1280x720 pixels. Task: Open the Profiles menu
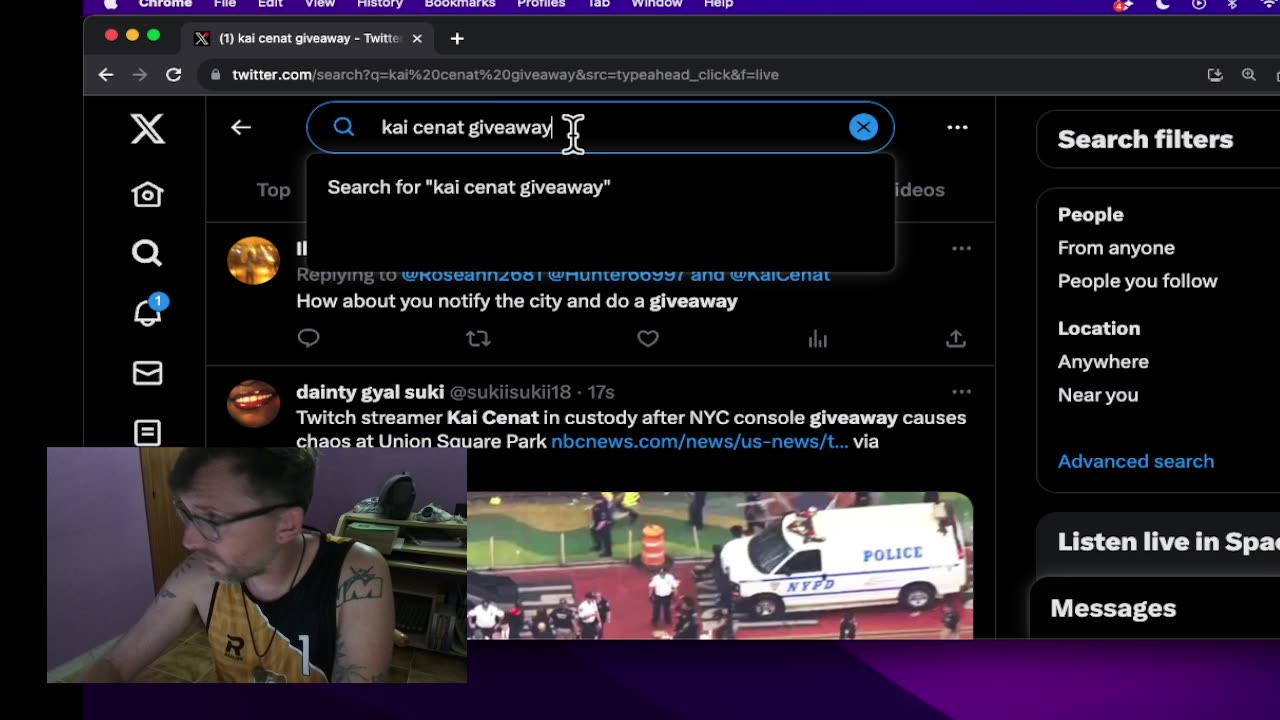coord(541,4)
